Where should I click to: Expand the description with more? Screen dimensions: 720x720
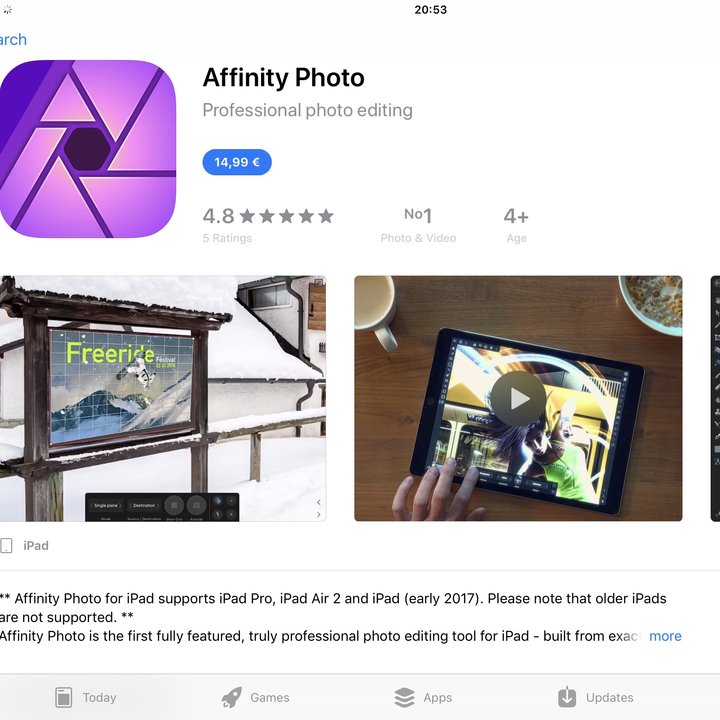coord(665,636)
